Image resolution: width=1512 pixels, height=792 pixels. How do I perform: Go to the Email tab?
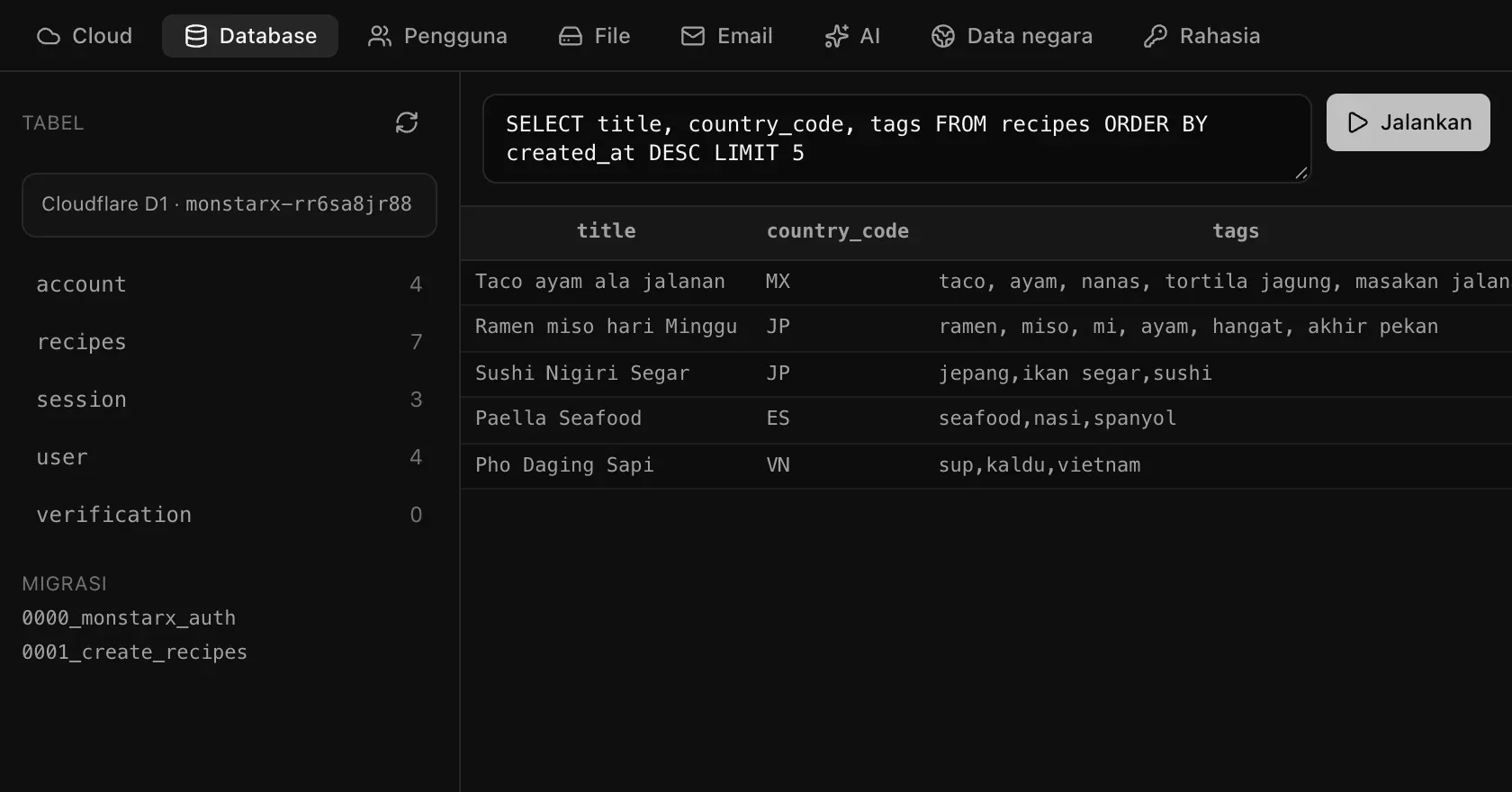[x=727, y=36]
